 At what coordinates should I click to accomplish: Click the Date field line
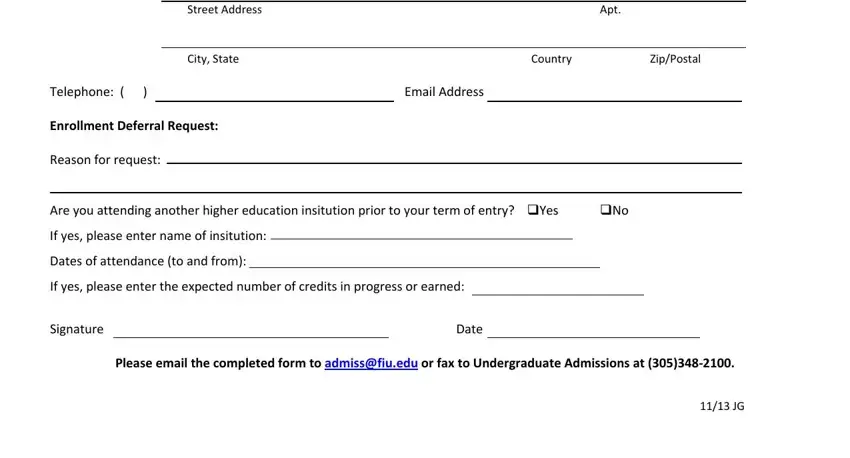[594, 330]
